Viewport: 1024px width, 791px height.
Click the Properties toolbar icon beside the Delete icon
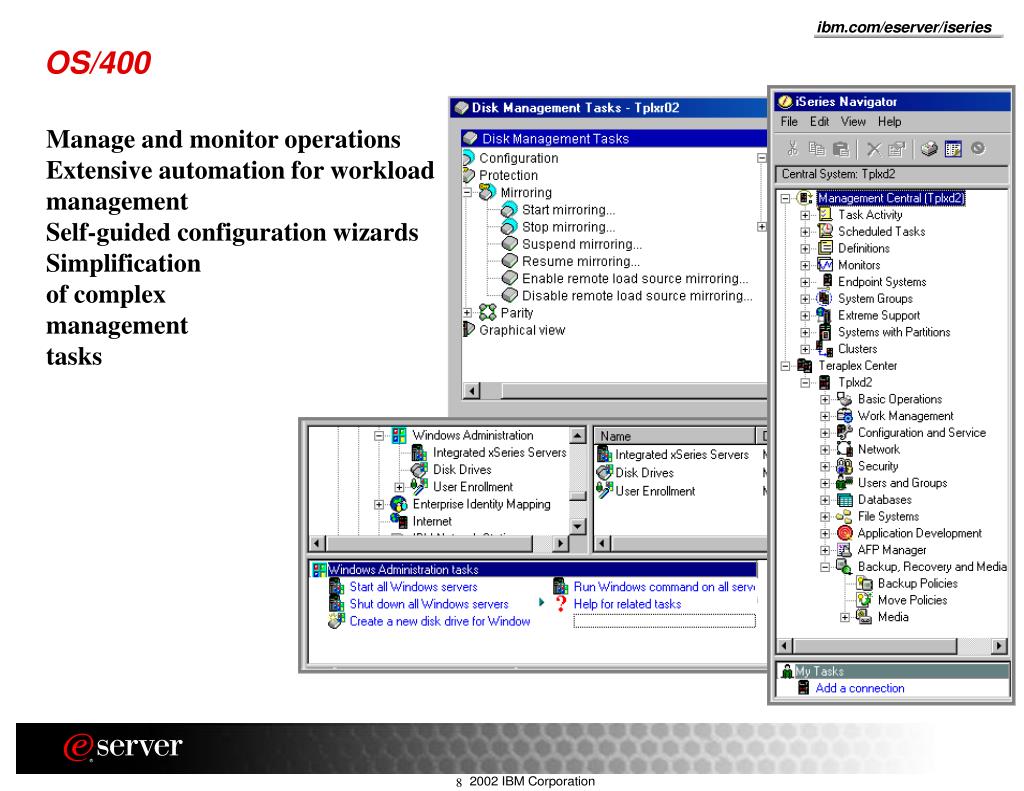pos(897,150)
